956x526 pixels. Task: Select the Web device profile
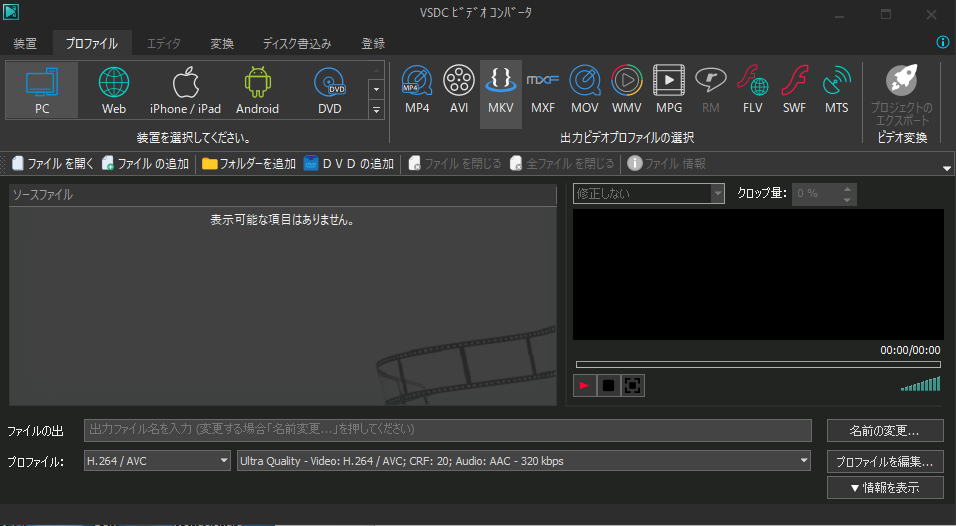(114, 90)
